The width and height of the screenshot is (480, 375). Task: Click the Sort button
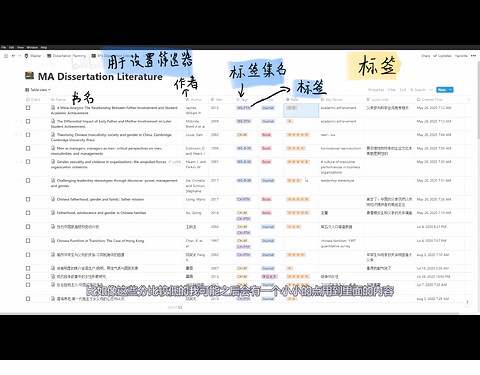point(403,90)
